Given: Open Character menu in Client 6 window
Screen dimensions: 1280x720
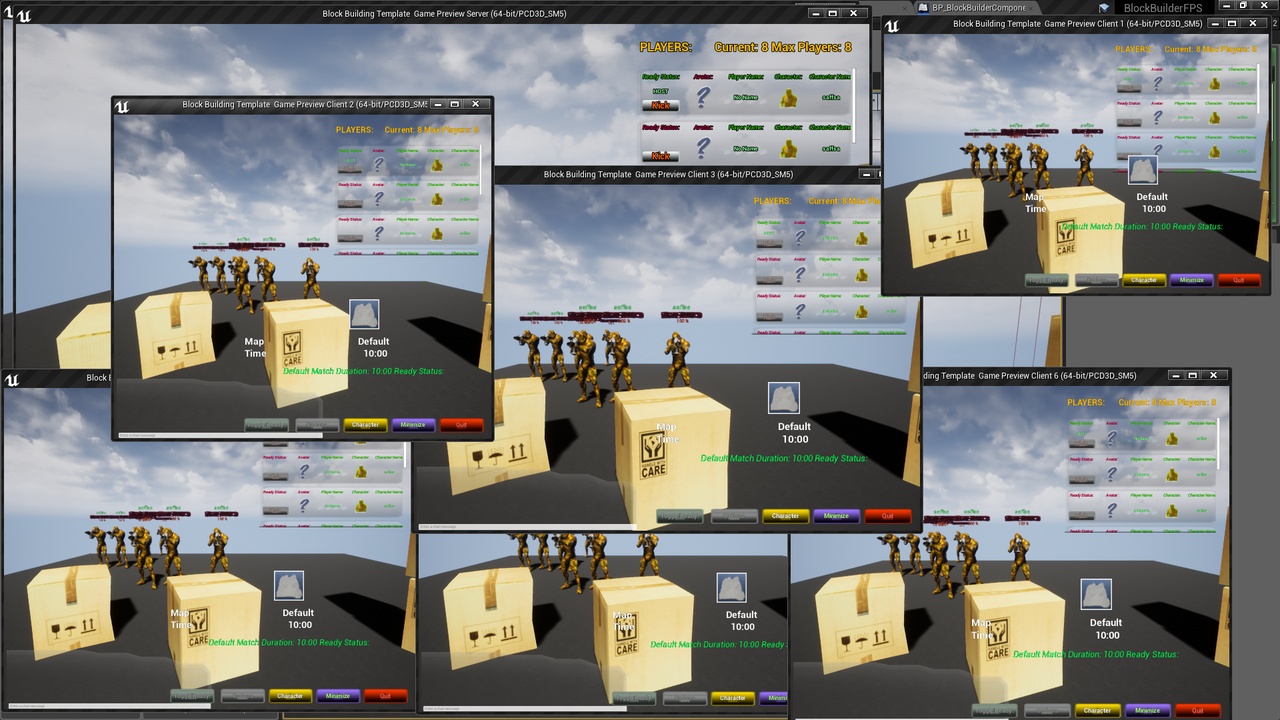Looking at the screenshot, I should (x=1097, y=711).
